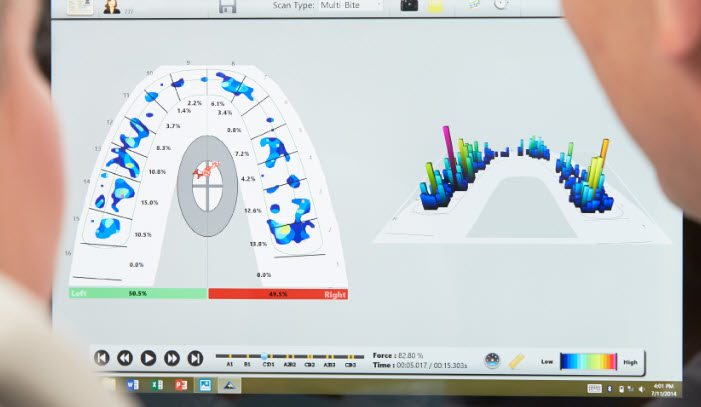701x407 pixels.
Task: Click the blue timeline scrubber handle
Action: 264,356
